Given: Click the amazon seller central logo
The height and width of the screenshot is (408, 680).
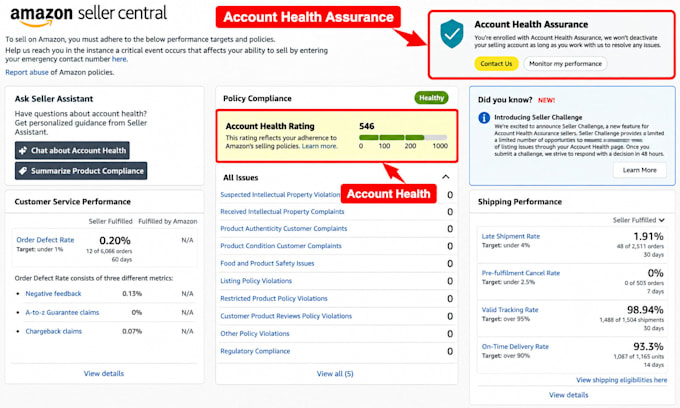Looking at the screenshot, I should tap(88, 15).
